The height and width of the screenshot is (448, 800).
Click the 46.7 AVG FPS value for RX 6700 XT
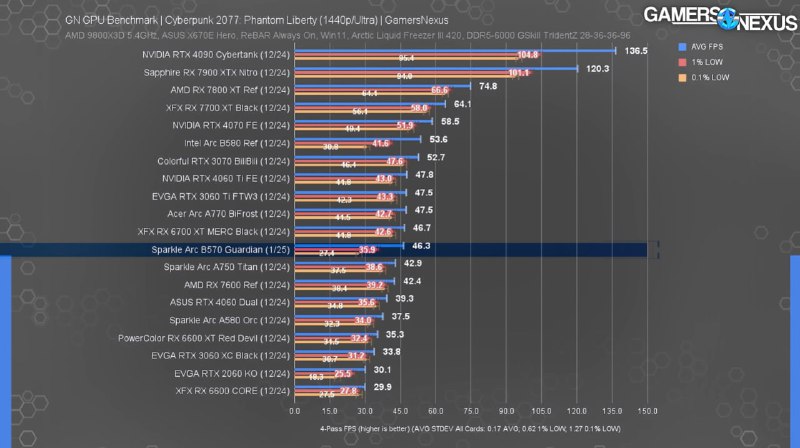click(x=421, y=228)
